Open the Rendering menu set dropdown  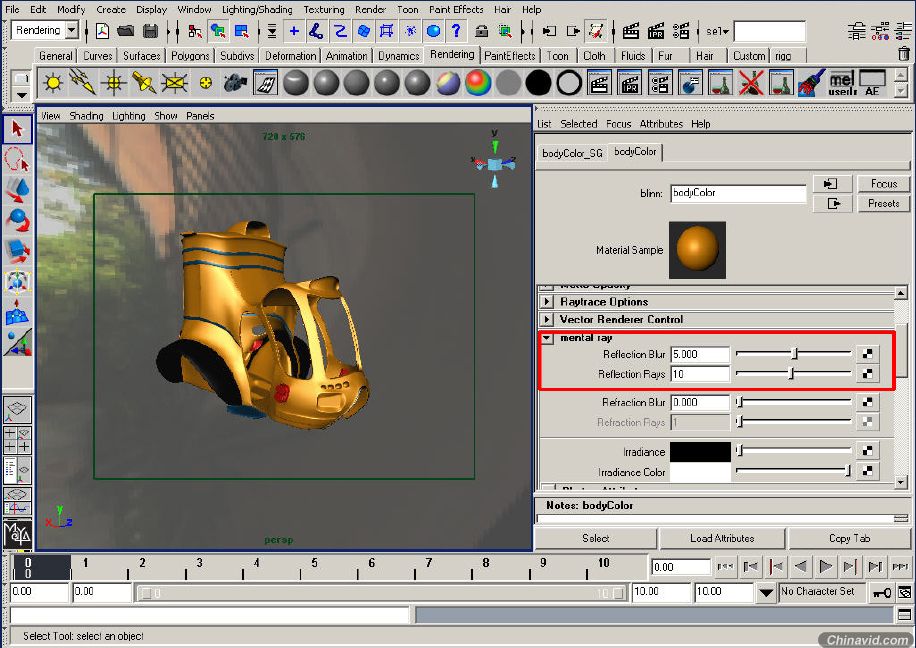71,30
